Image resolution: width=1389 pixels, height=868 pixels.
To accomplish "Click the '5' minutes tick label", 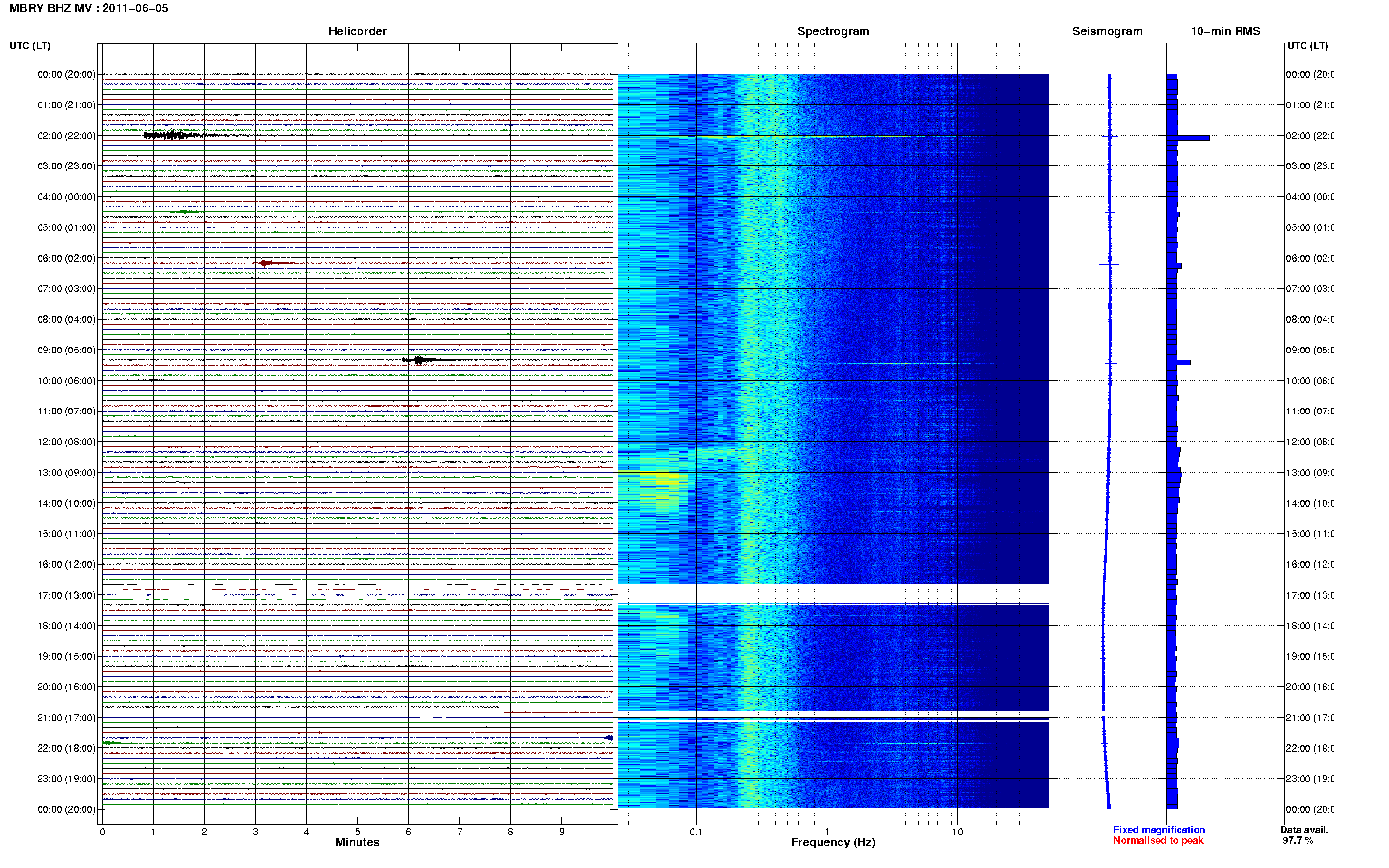I will pos(357,832).
